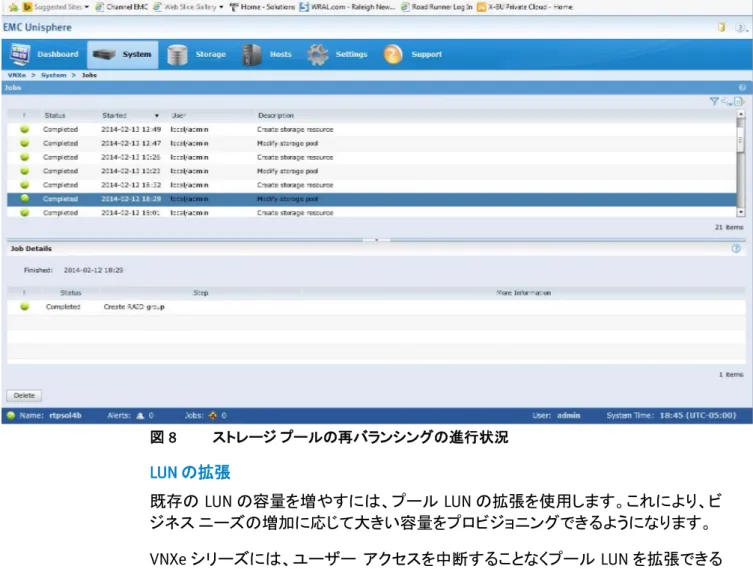The width and height of the screenshot is (753, 569).
Task: Click the green system health icon in status bar
Action: pos(11,416)
